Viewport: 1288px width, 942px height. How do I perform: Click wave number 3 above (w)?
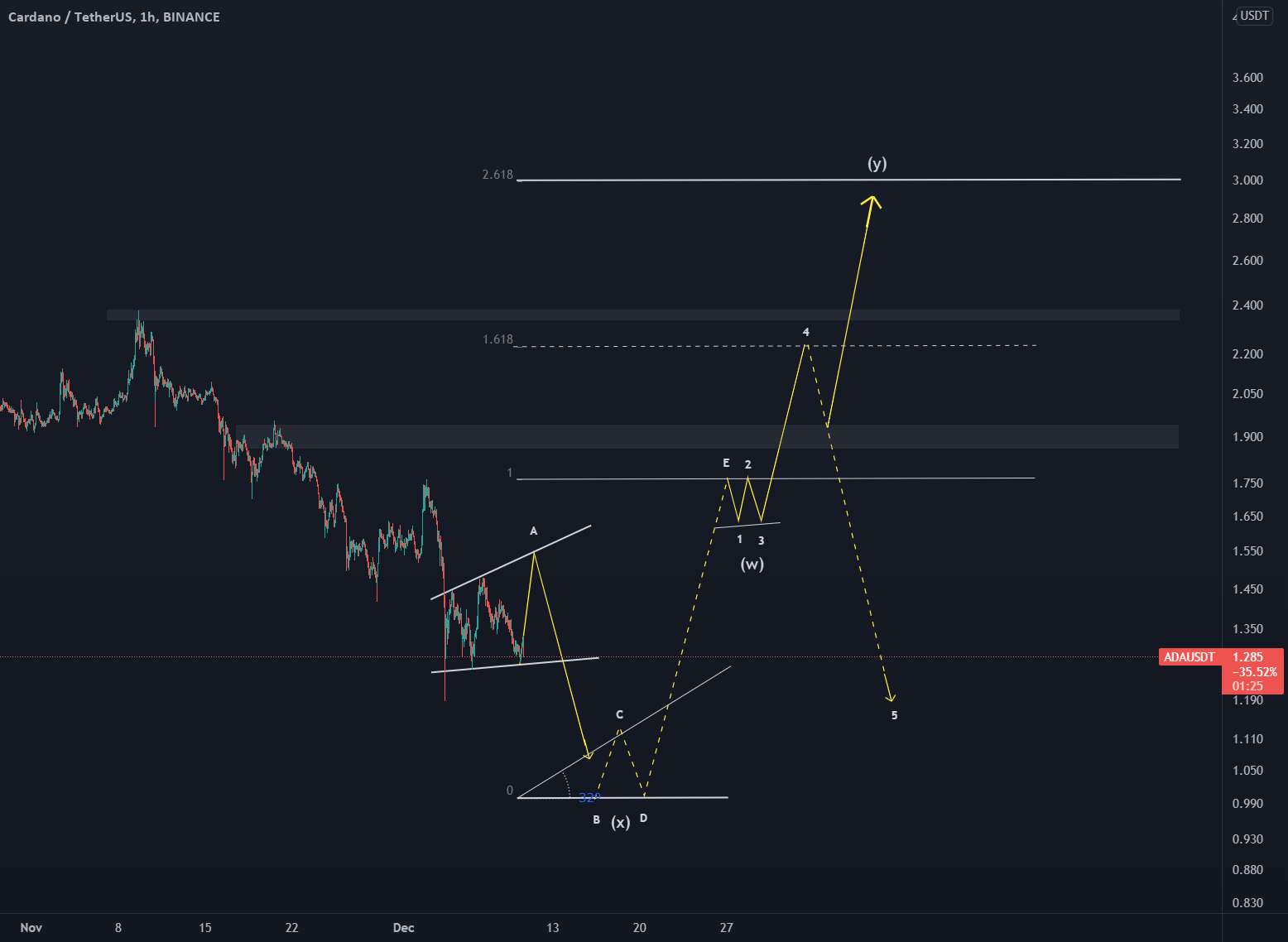pyautogui.click(x=761, y=541)
